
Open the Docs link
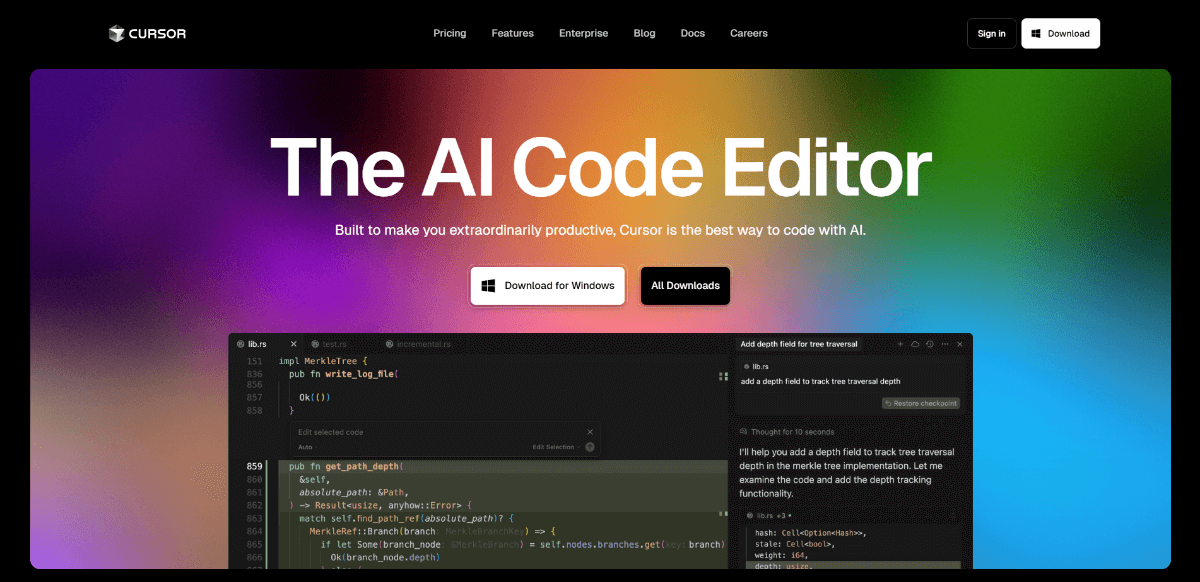693,33
